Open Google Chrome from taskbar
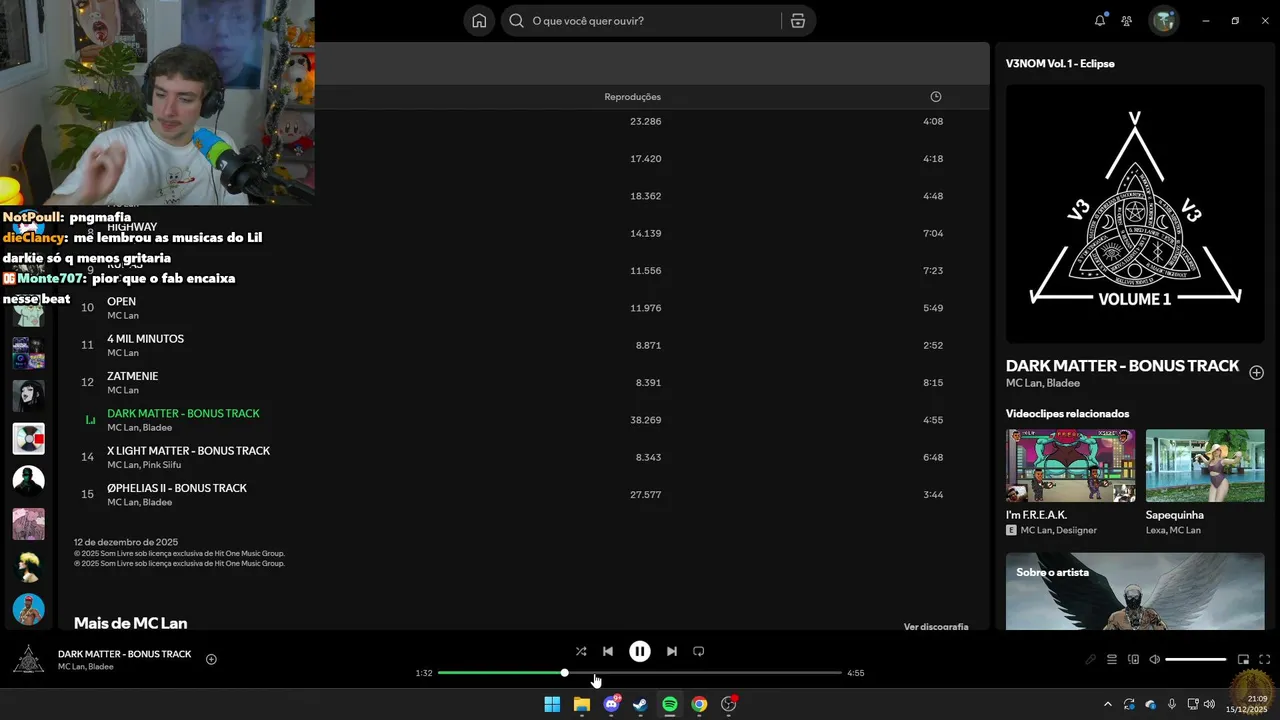The image size is (1280, 720). pos(699,704)
